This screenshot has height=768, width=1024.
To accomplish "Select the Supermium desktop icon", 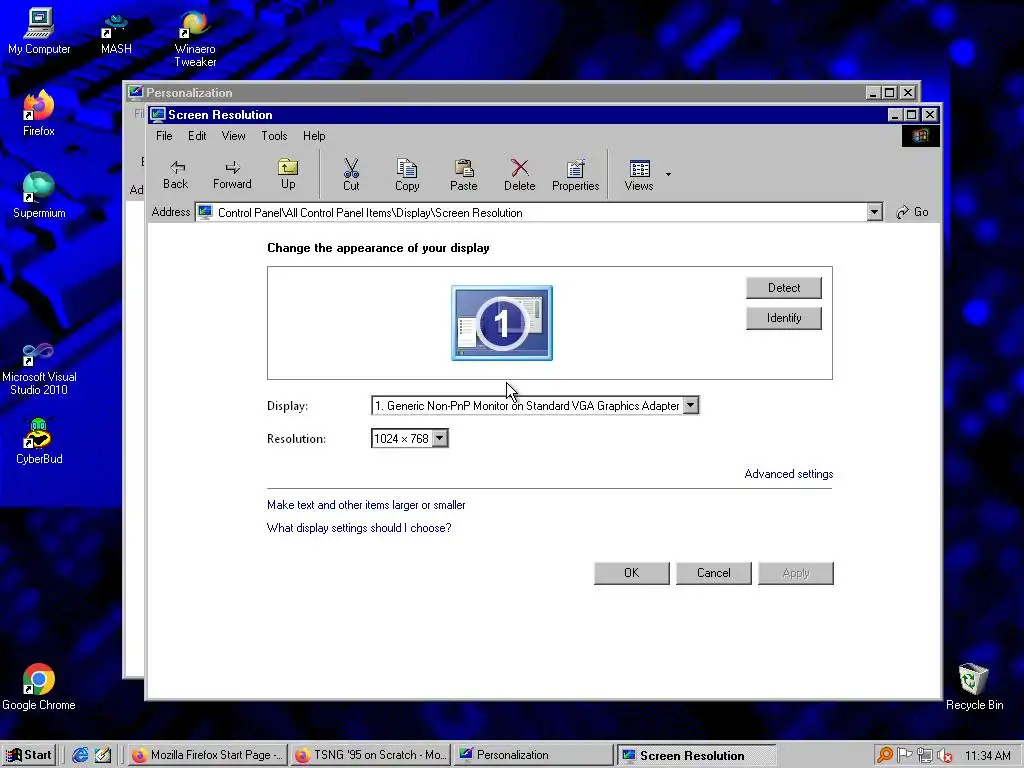I will 39,195.
